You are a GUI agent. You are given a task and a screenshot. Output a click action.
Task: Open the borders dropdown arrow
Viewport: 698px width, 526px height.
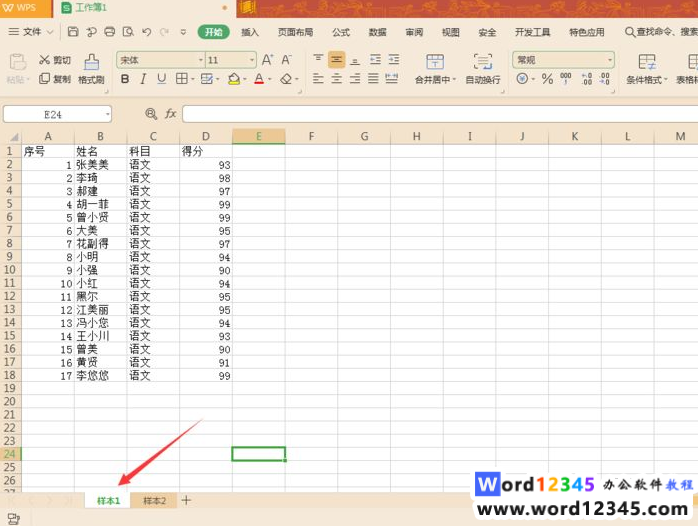pyautogui.click(x=193, y=80)
